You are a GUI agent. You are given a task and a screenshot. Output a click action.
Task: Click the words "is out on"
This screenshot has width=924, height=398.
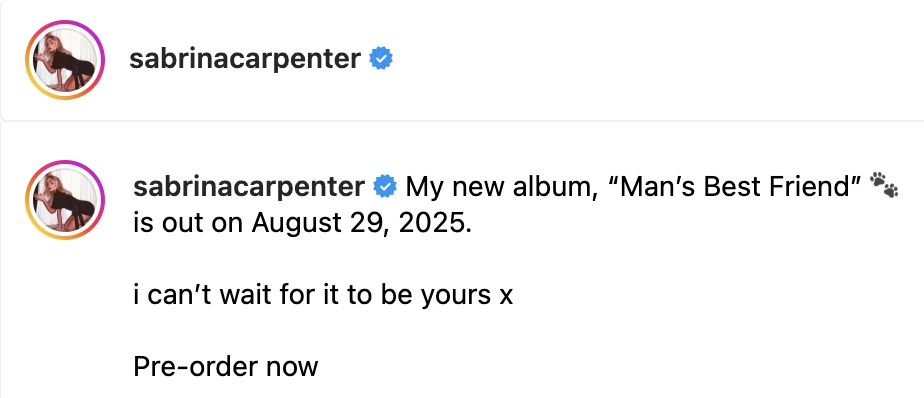tap(189, 223)
